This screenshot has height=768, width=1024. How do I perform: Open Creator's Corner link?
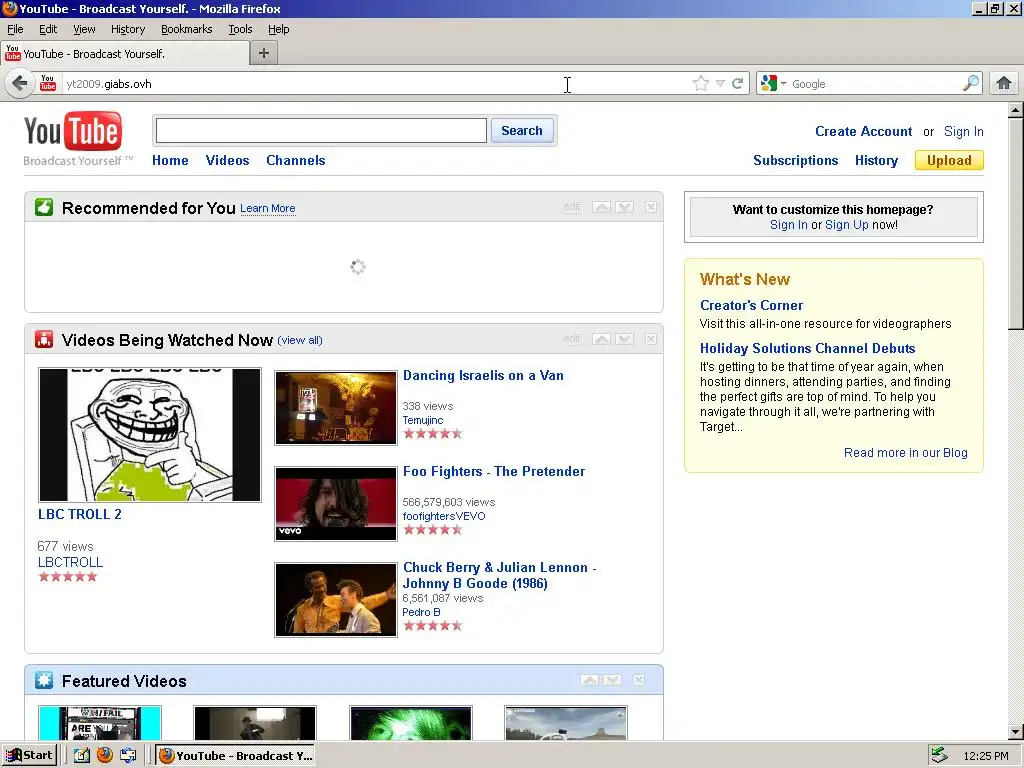(x=751, y=305)
